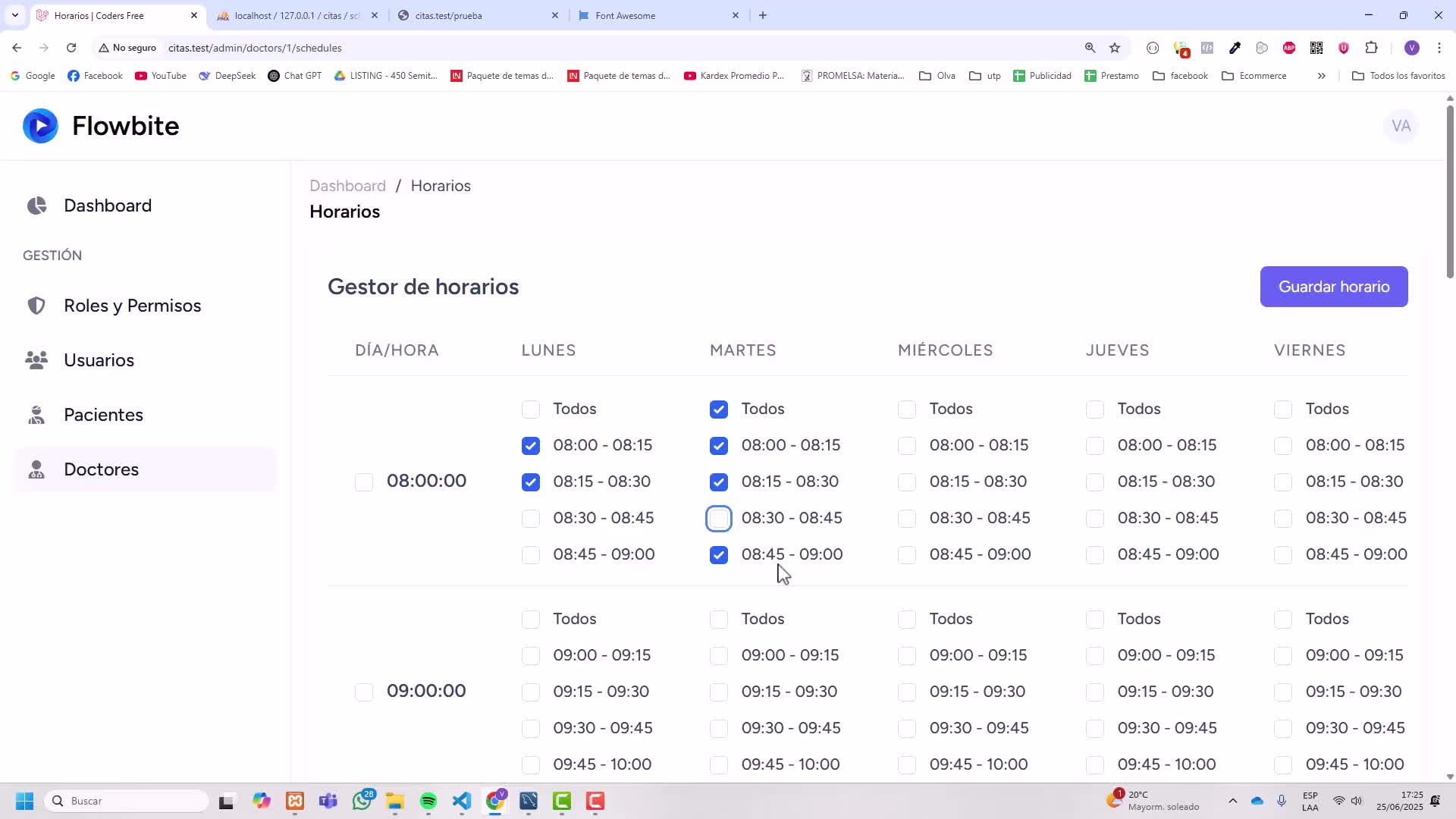Switch to the citas.test/prueba tab

coord(478,15)
